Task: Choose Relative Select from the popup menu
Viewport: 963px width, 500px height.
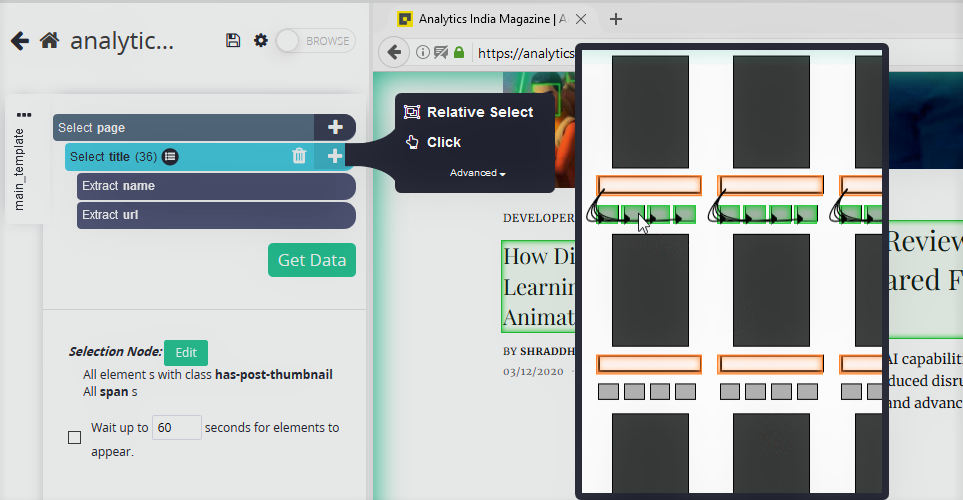Action: point(469,112)
